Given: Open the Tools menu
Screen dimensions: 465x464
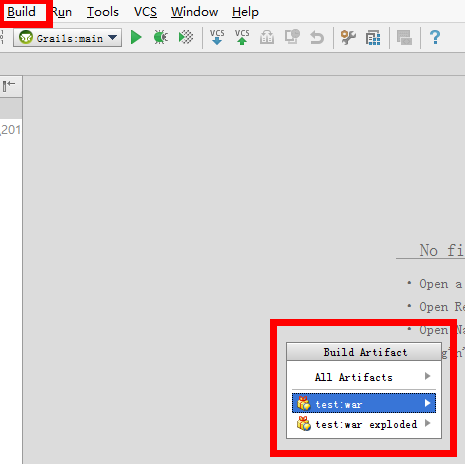Looking at the screenshot, I should (x=103, y=12).
